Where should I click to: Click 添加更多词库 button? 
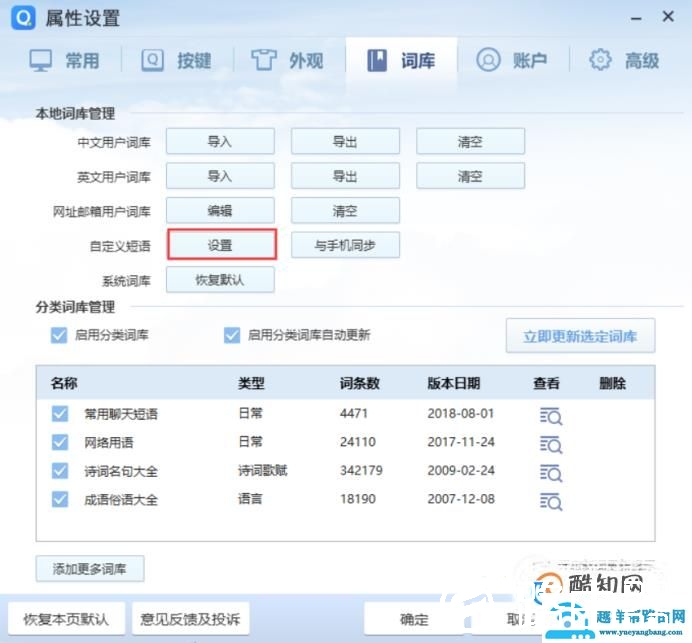coord(90,568)
